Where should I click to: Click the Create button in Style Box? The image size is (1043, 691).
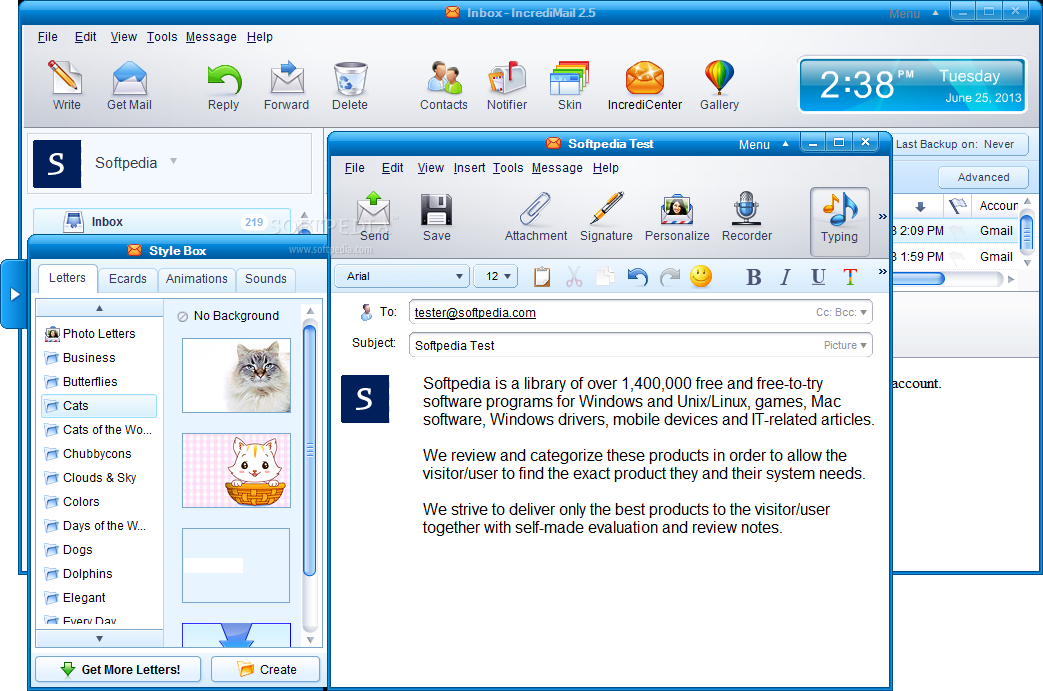pos(265,669)
